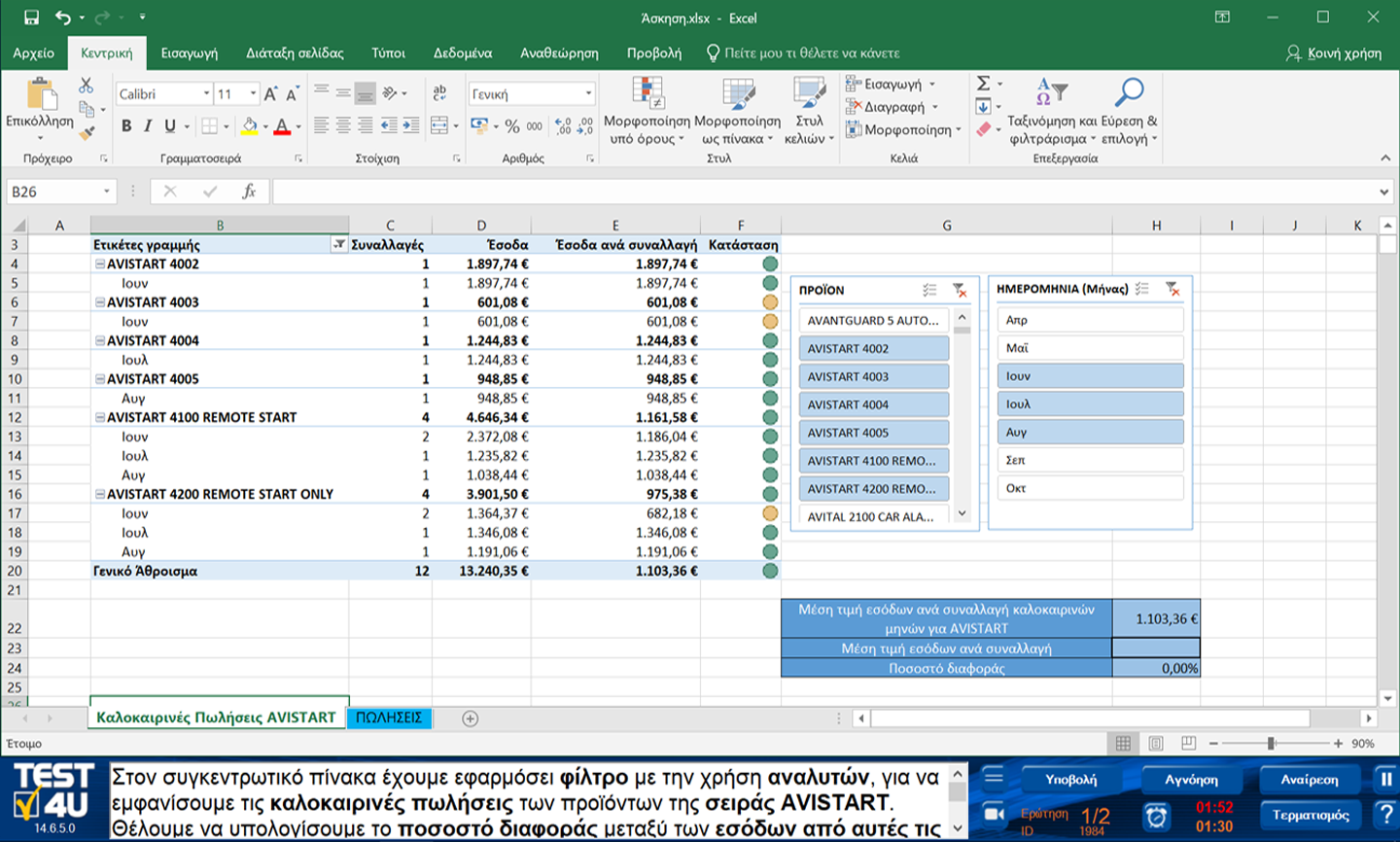Click Κοινή χρήση (Share) button

(x=1334, y=53)
